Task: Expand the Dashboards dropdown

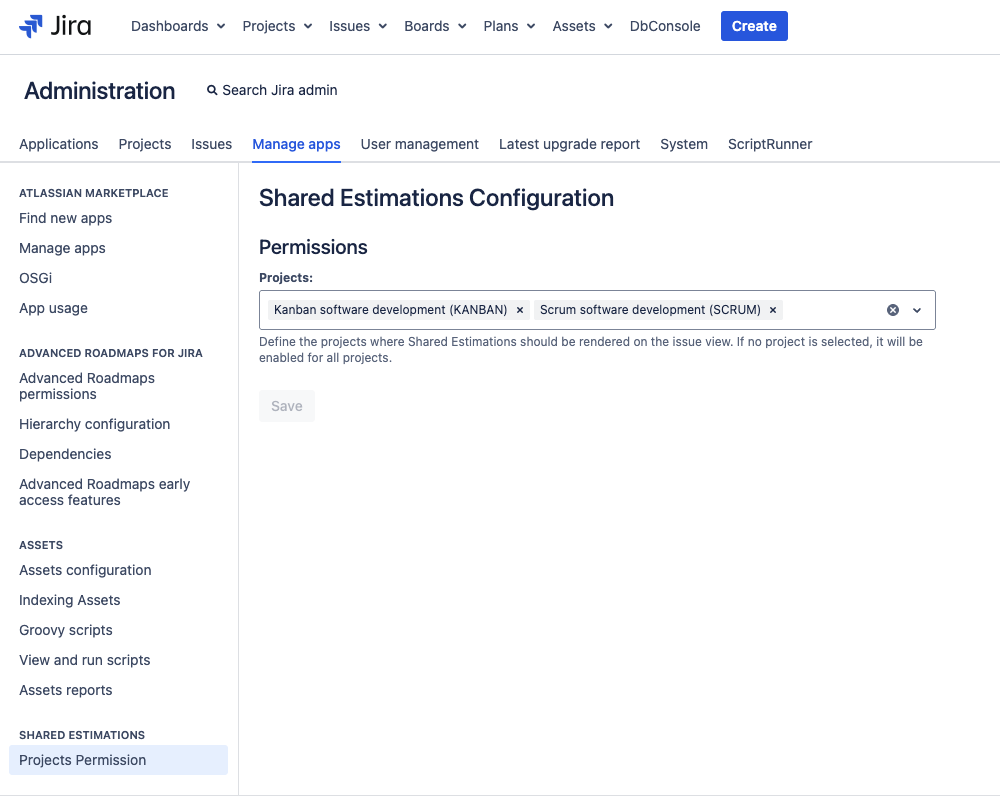Action: coord(177,26)
